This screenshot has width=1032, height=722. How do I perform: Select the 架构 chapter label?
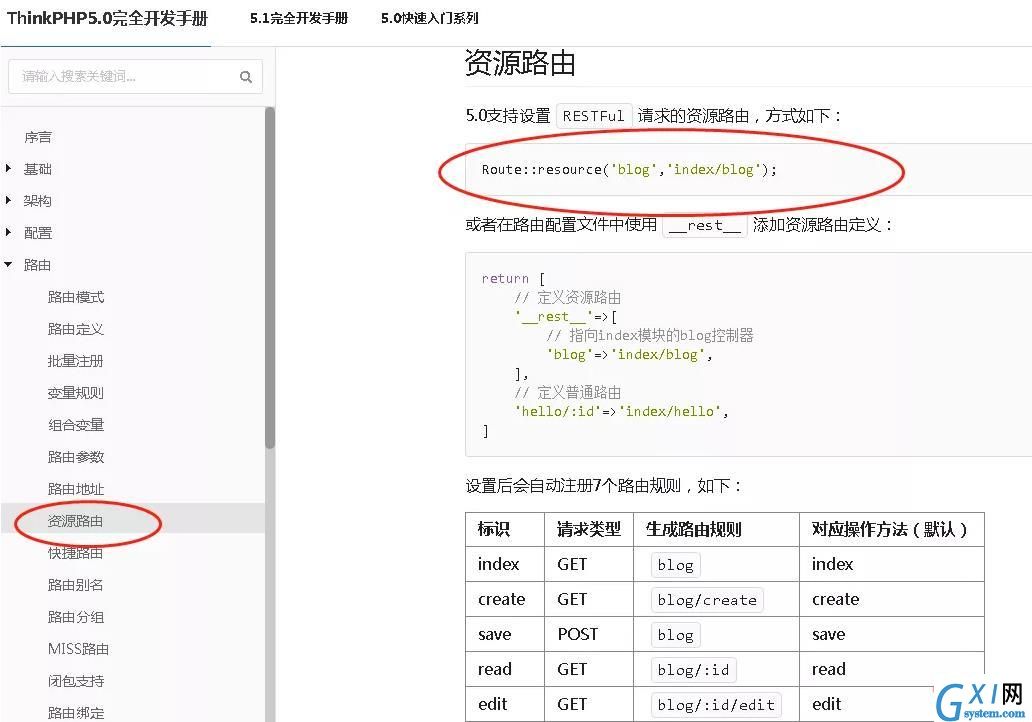click(x=38, y=201)
